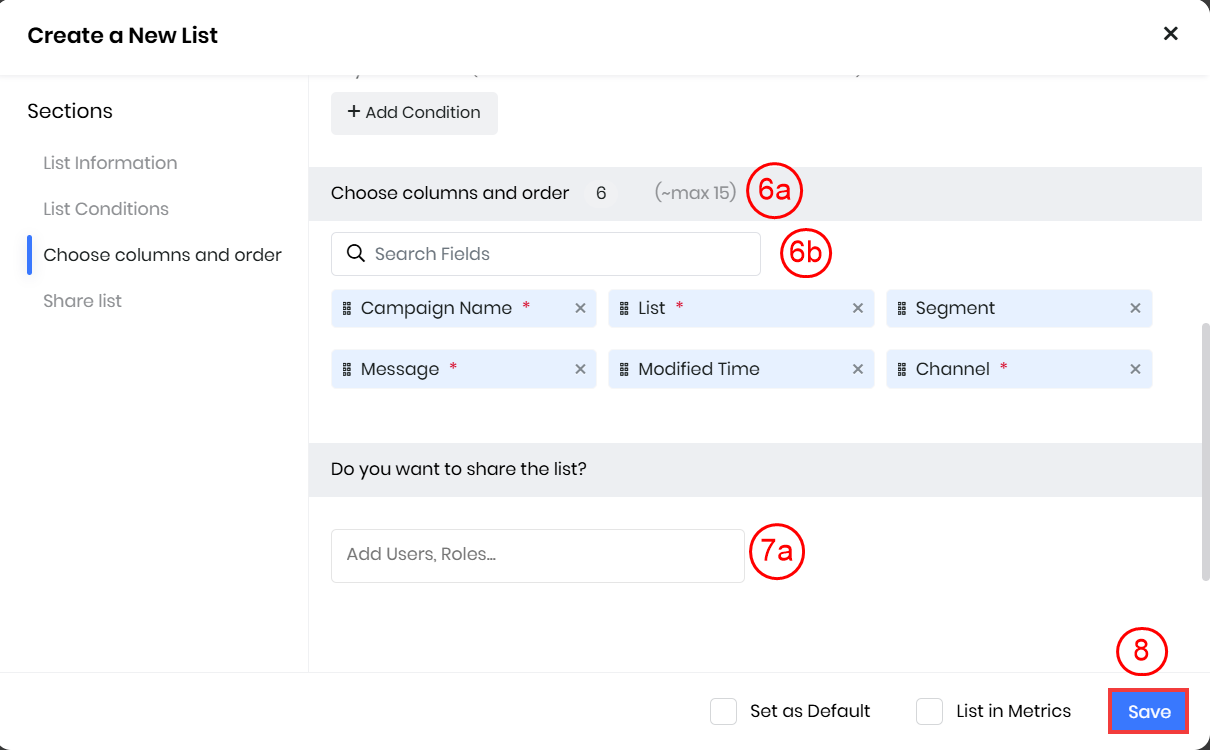This screenshot has height=750, width=1210.
Task: Click the search magnifier icon
Action: click(x=355, y=254)
